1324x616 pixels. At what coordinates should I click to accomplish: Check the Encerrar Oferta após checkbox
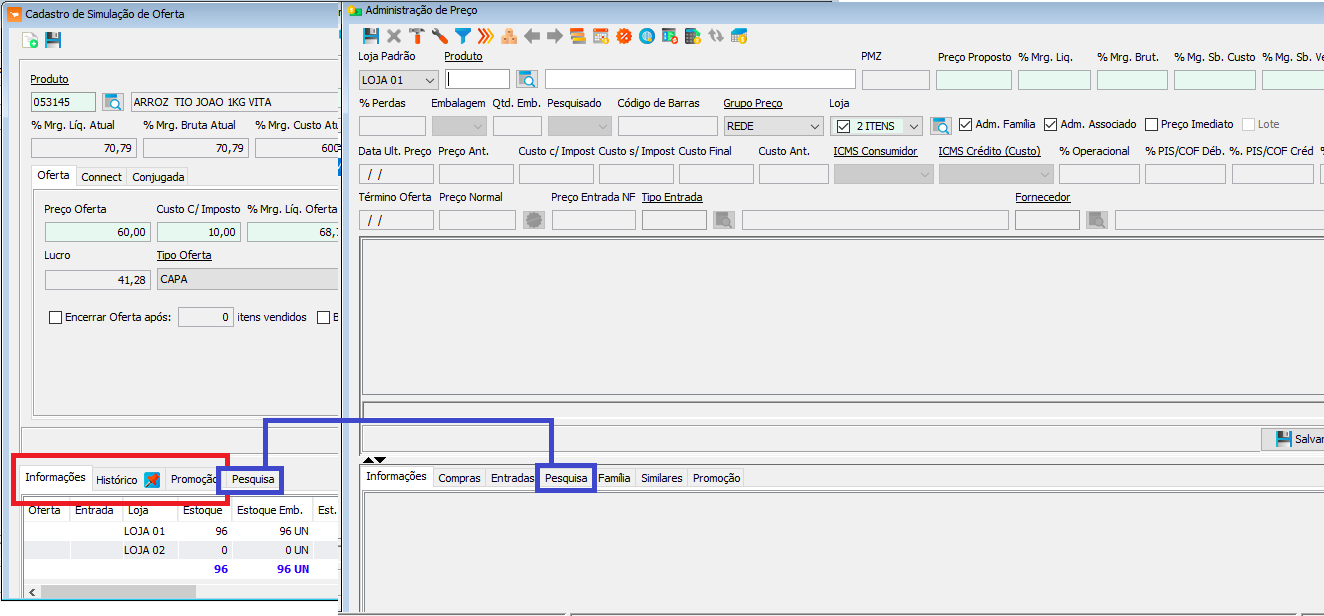coord(56,318)
